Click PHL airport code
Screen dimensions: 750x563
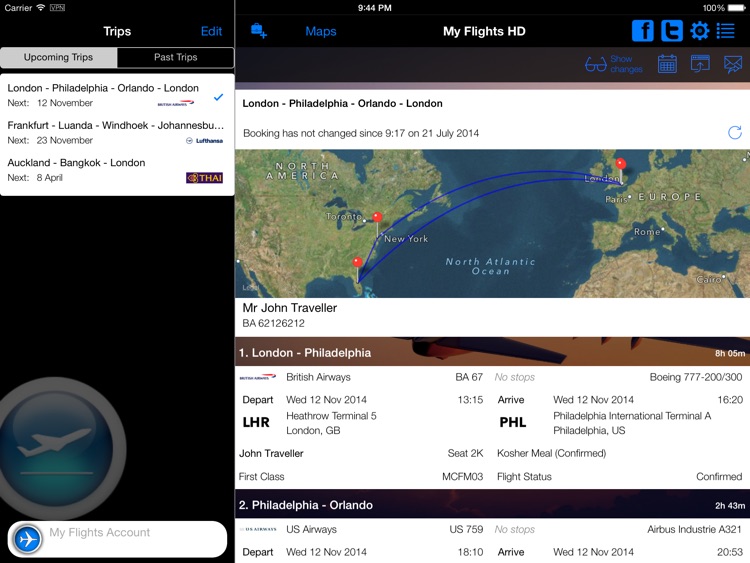(513, 422)
